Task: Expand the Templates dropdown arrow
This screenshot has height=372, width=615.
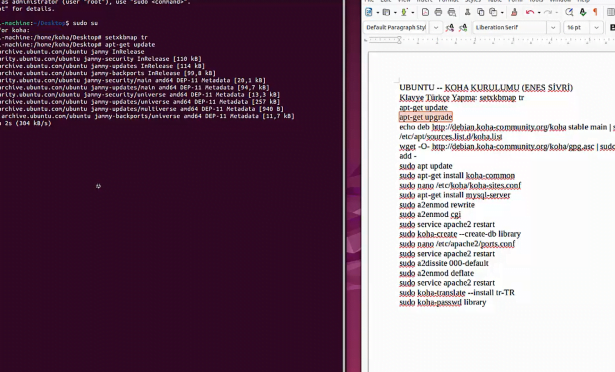Action: coord(395,13)
